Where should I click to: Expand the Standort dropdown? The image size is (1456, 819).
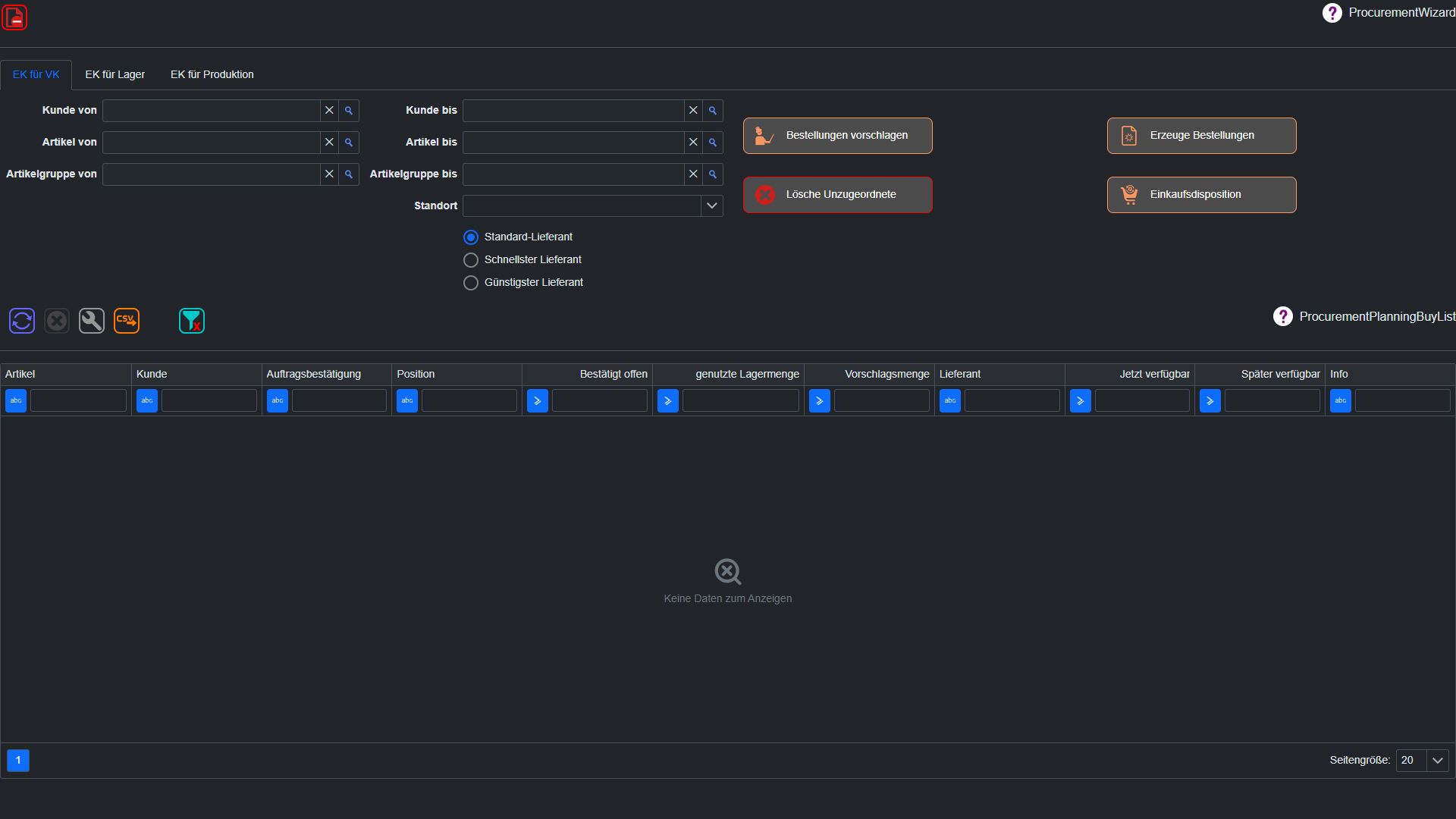click(x=711, y=206)
